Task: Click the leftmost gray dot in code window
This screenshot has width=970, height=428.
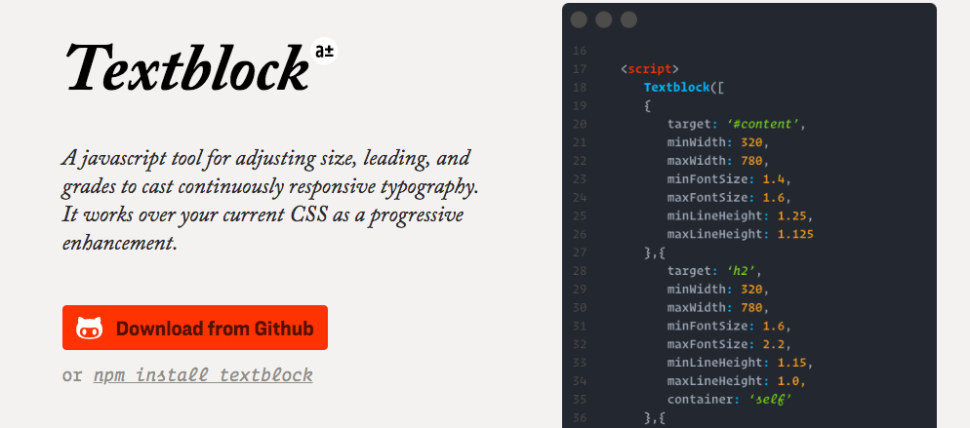Action: point(579,20)
